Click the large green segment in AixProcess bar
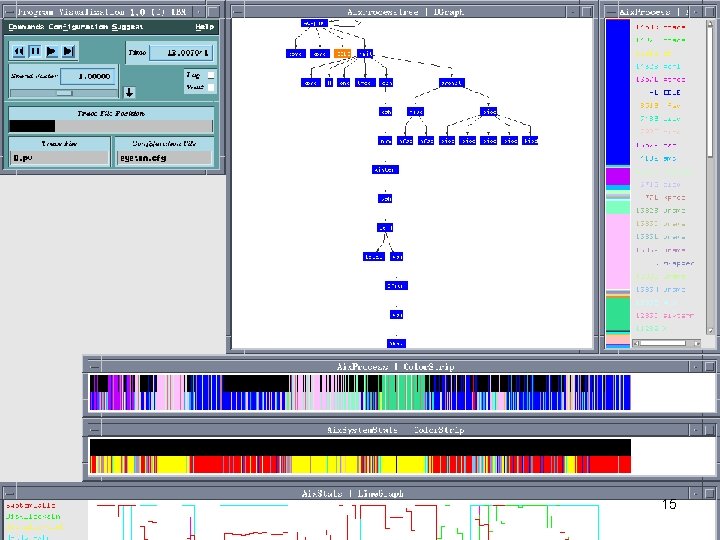 pyautogui.click(x=618, y=314)
